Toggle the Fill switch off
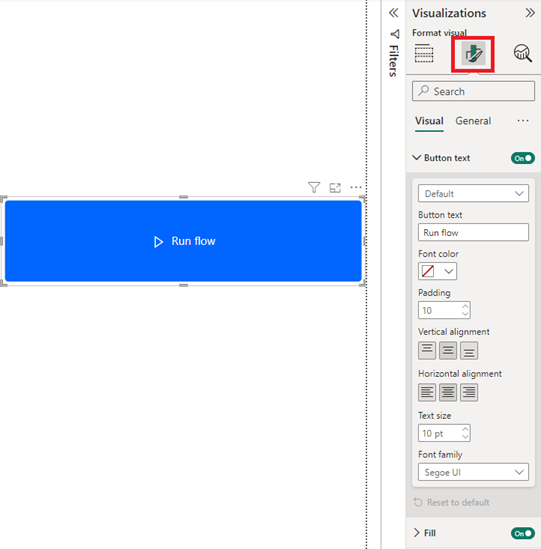The width and height of the screenshot is (541, 549). click(523, 533)
